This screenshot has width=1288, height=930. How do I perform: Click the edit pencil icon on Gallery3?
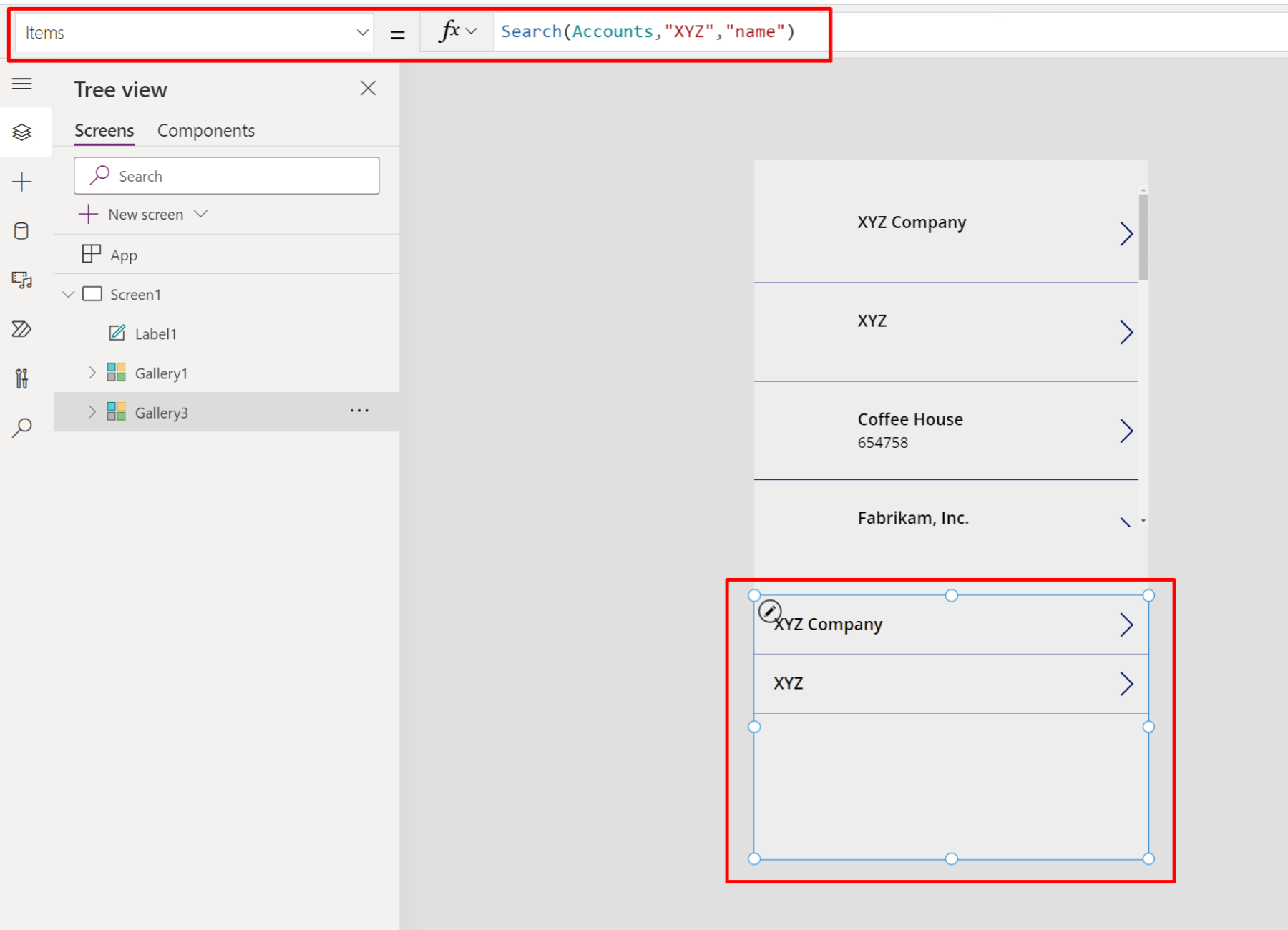(770, 610)
